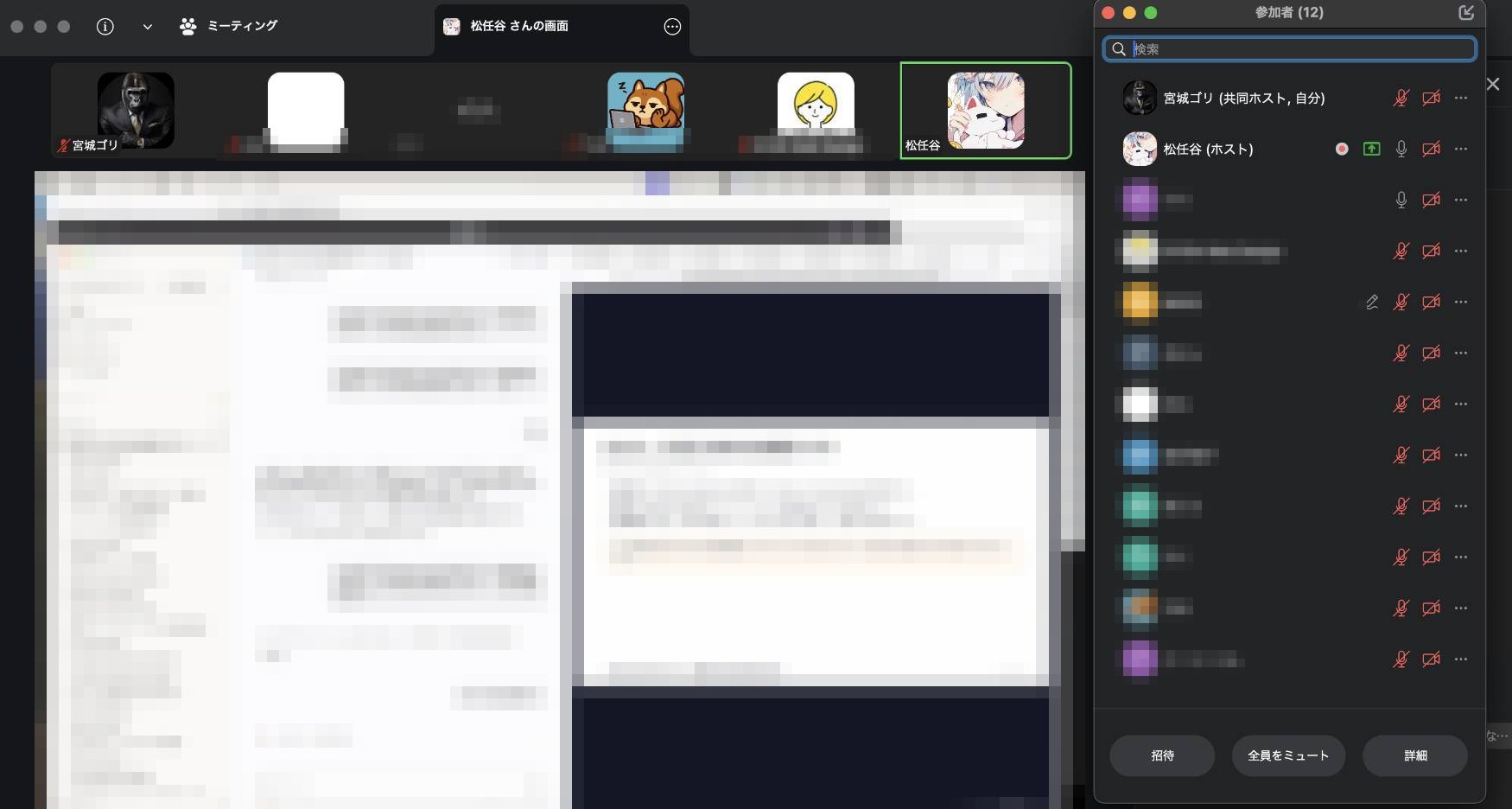Open the 詳細 button in the participants panel

pyautogui.click(x=1415, y=755)
